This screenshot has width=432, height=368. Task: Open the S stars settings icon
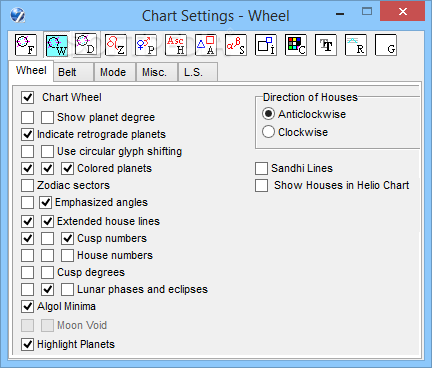click(236, 45)
